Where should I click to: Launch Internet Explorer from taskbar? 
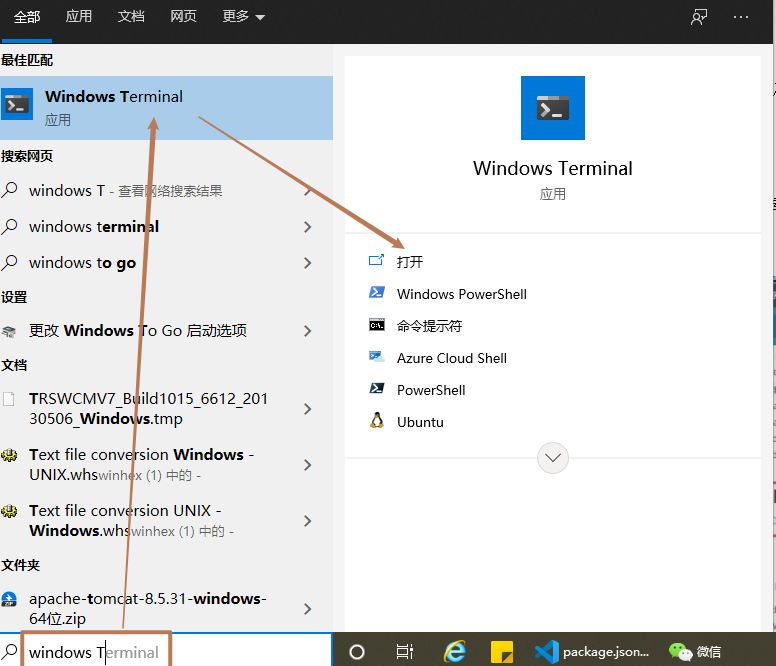point(455,651)
